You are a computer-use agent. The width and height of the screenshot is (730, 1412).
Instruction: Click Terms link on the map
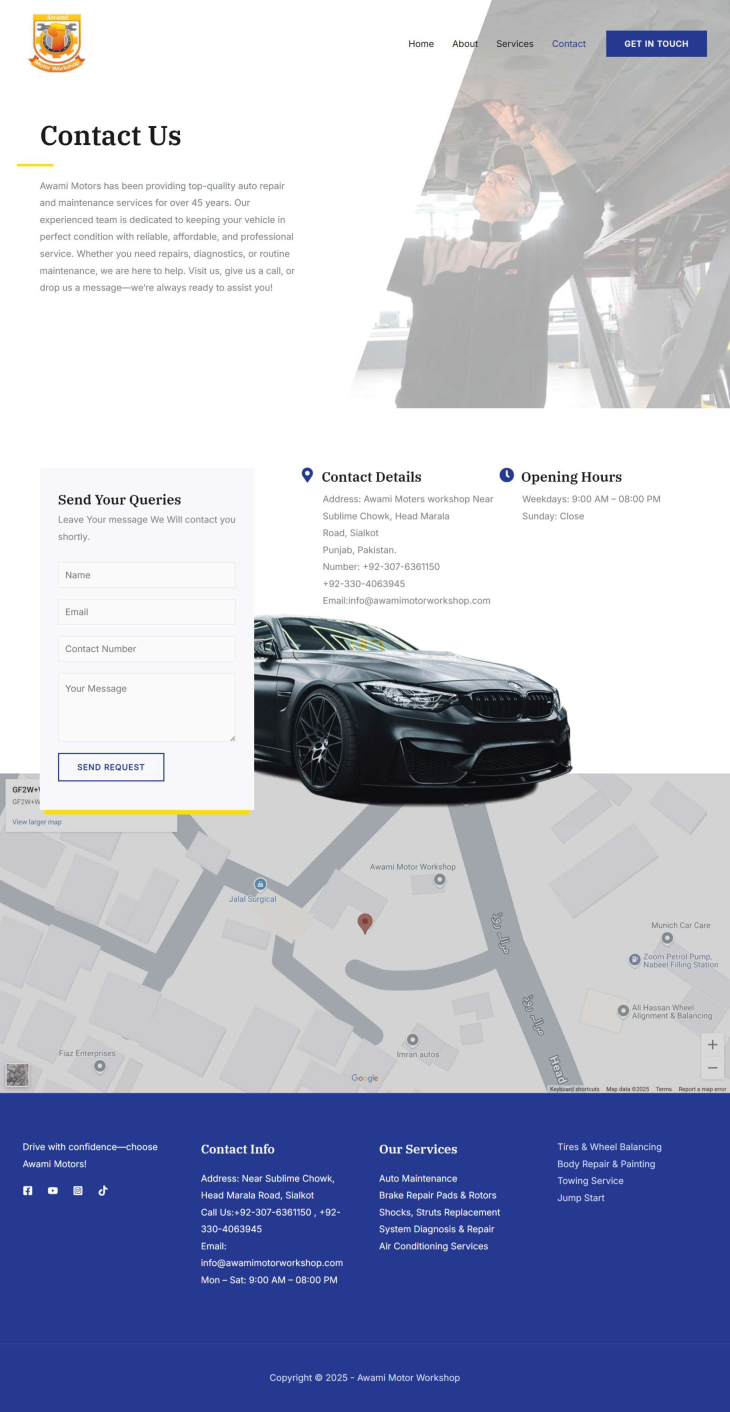tap(664, 1089)
